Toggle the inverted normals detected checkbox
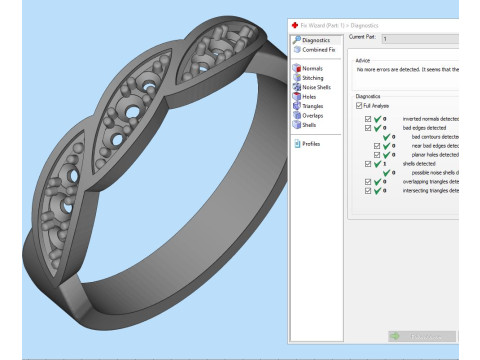 tap(368, 119)
